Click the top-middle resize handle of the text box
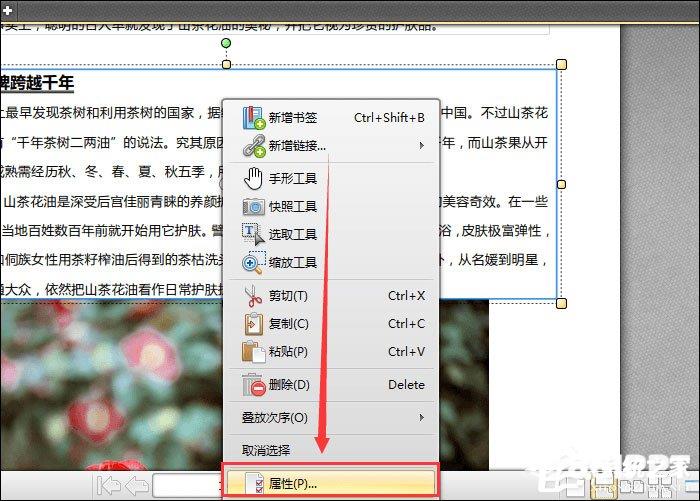This screenshot has height=501, width=700. click(x=226, y=64)
